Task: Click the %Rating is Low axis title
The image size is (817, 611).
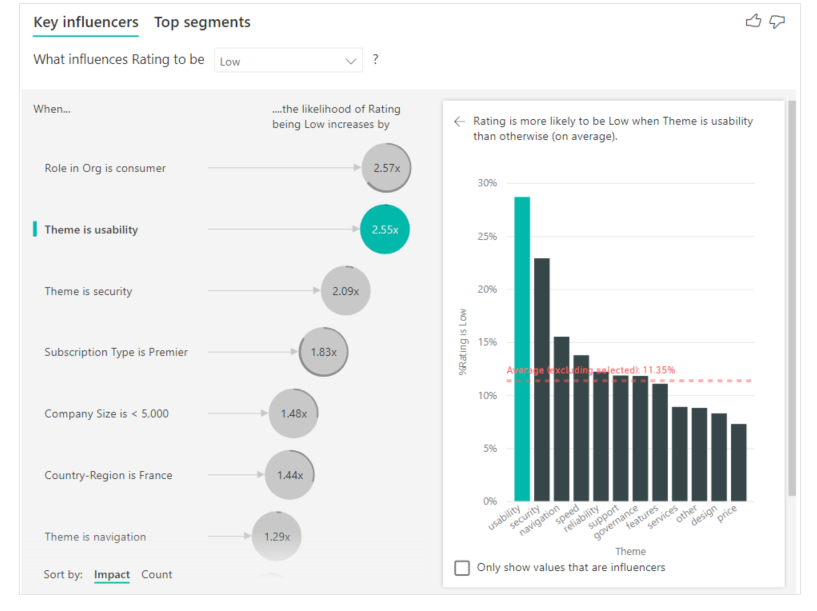Action: coord(463,342)
